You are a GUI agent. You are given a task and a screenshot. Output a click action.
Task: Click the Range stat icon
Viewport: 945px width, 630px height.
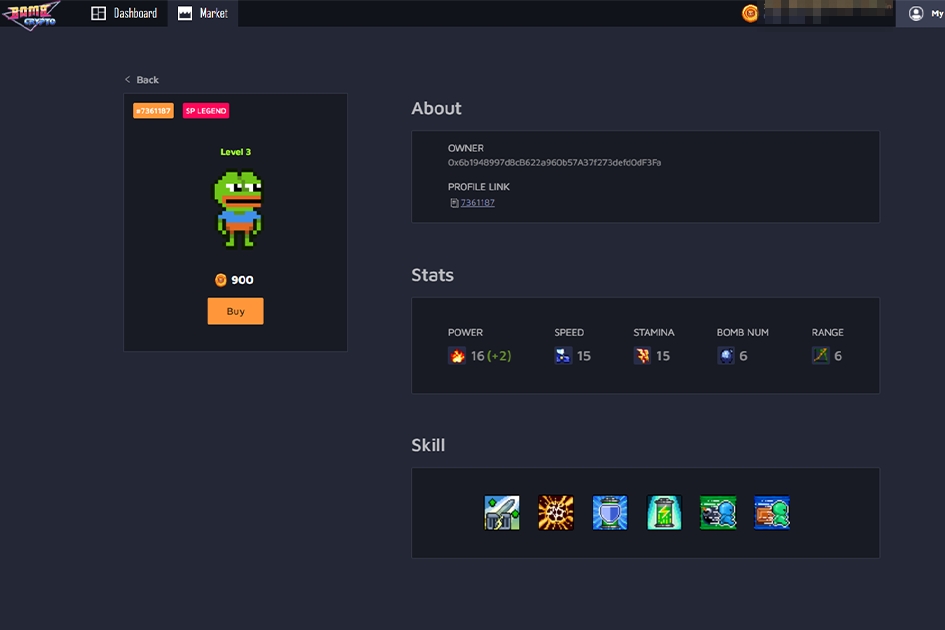point(821,355)
